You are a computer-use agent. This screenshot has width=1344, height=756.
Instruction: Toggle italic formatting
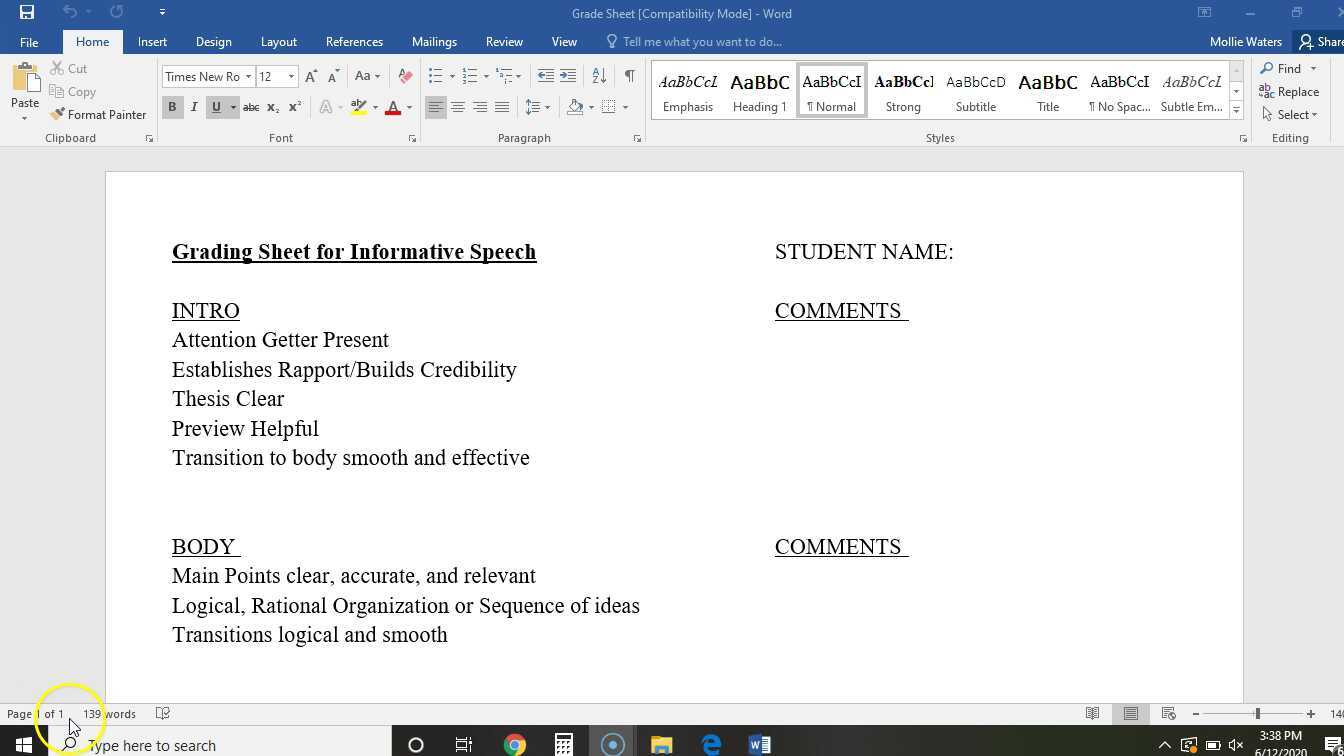[x=194, y=107]
